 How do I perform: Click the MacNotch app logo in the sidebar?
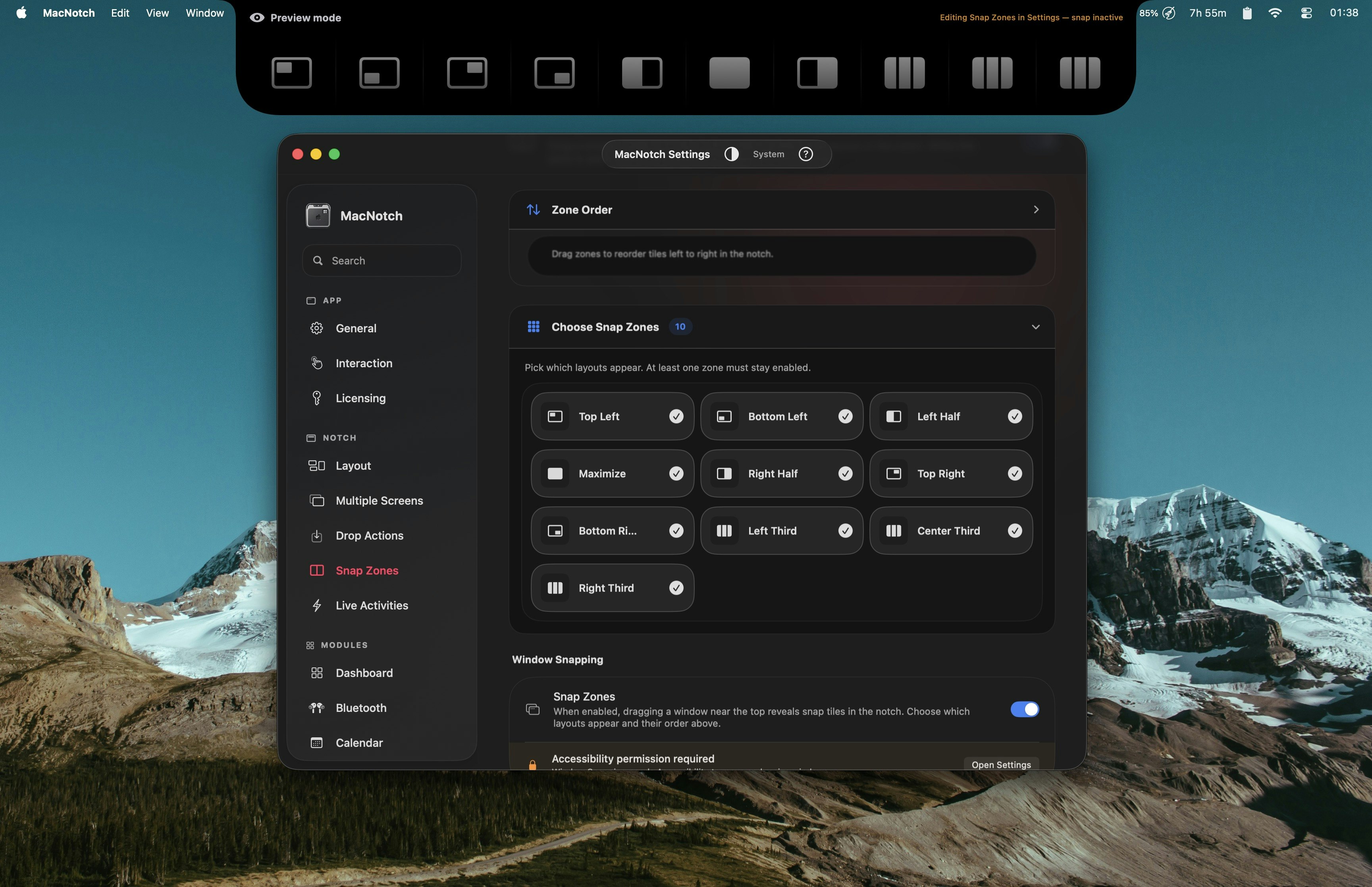point(318,216)
